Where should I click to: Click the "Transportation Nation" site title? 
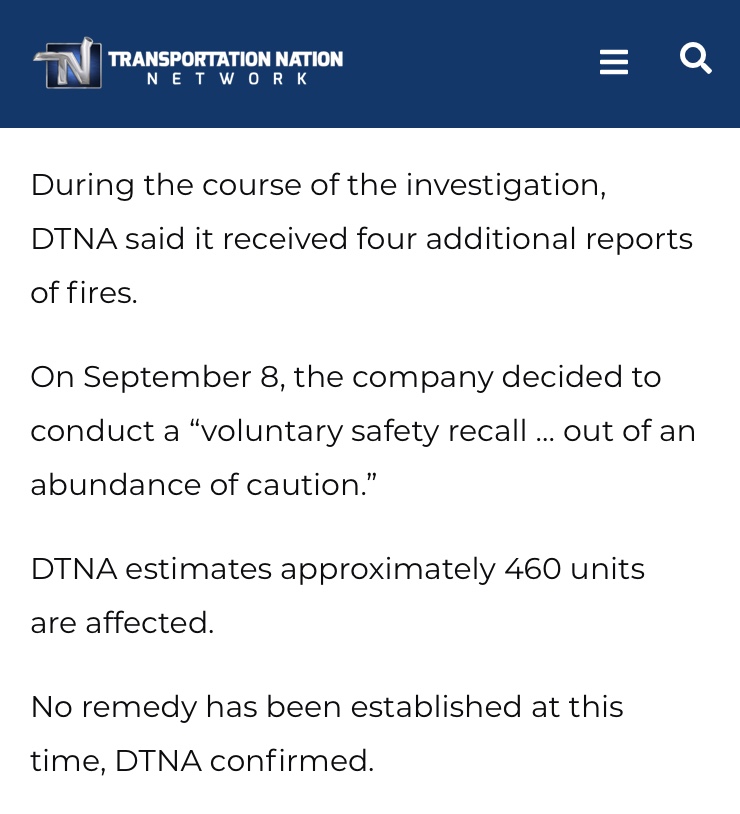pyautogui.click(x=225, y=59)
